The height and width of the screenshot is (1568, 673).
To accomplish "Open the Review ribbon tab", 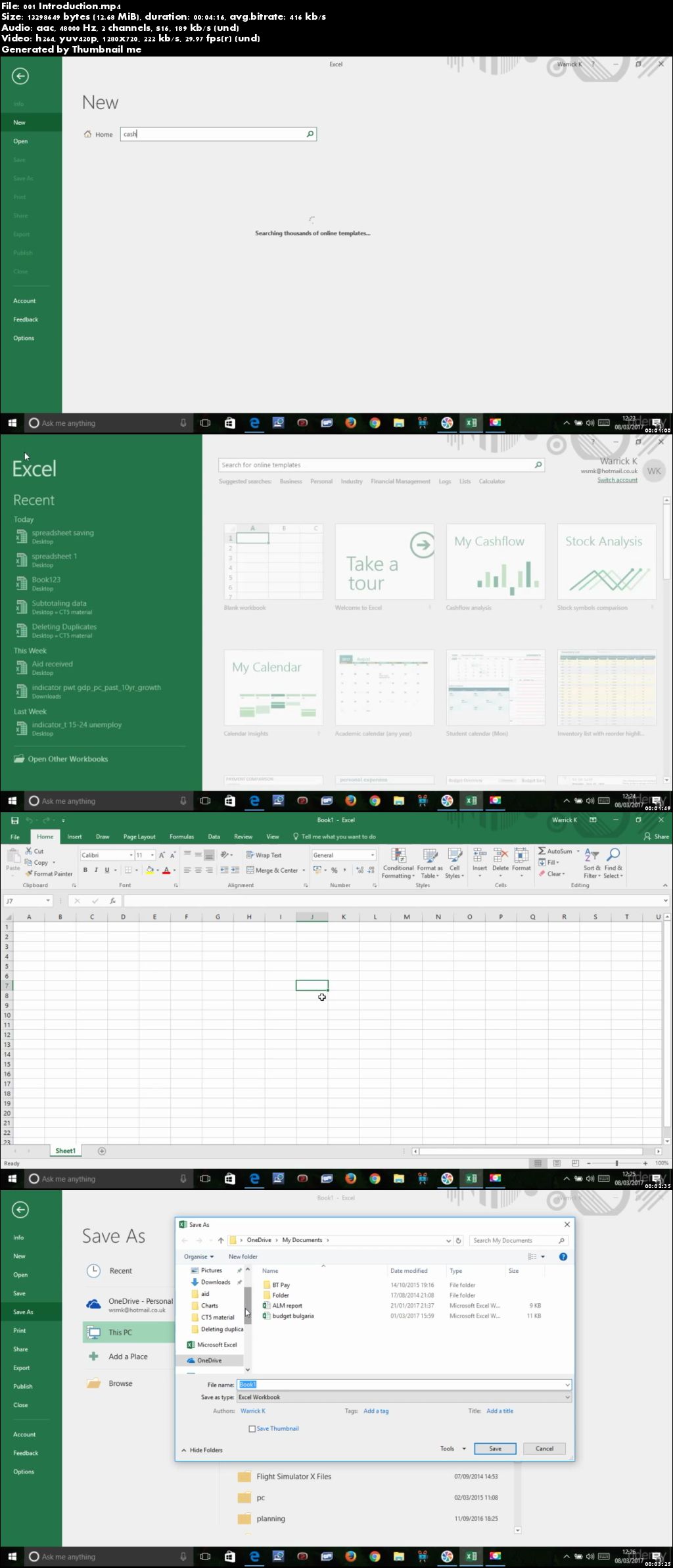I will [243, 837].
